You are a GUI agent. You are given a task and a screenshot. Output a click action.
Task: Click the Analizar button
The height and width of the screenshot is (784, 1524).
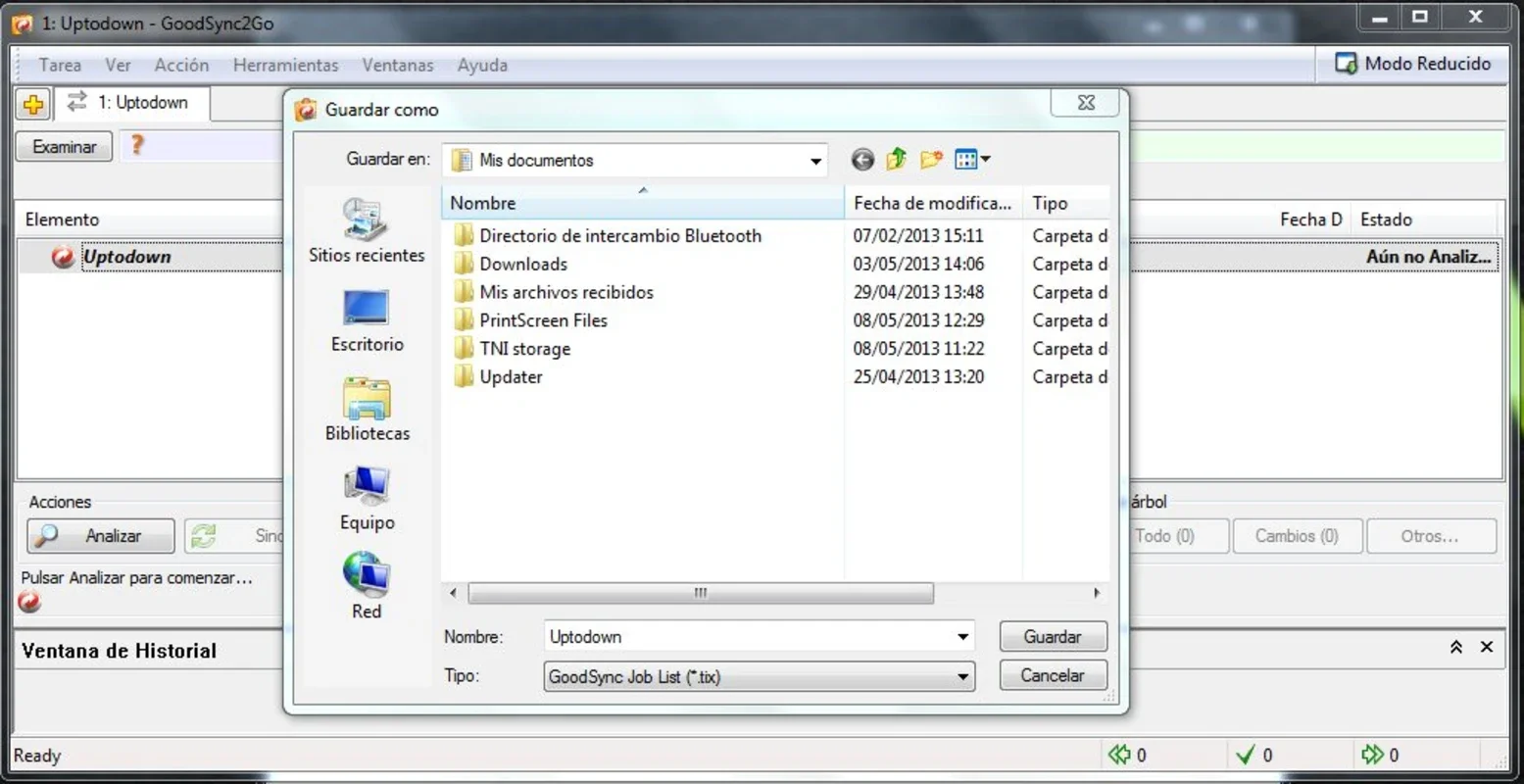click(101, 536)
